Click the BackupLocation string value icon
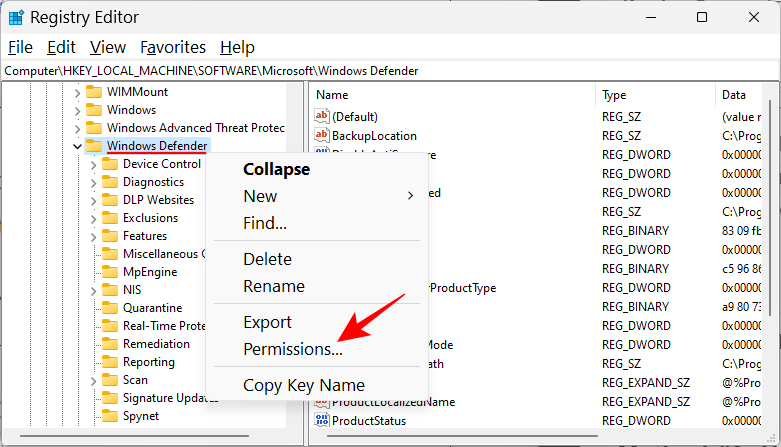This screenshot has height=447, width=781. point(321,136)
